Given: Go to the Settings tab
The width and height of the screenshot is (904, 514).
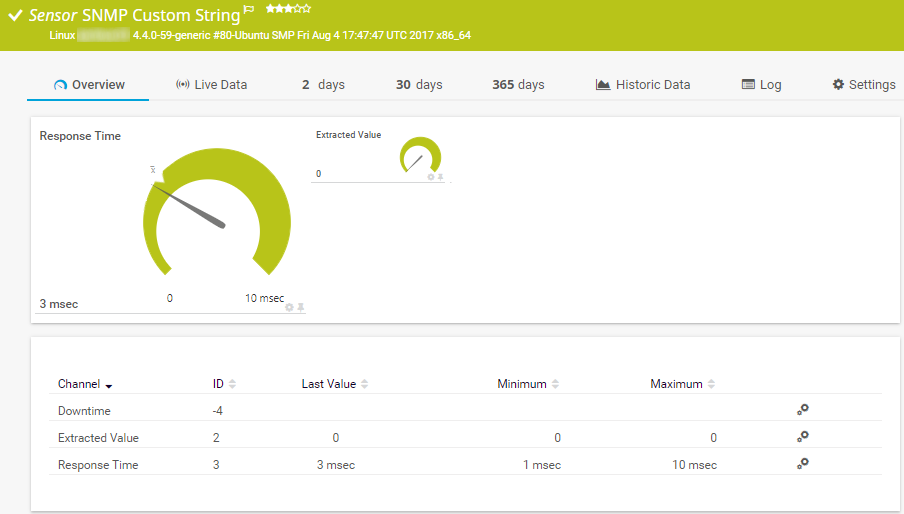Looking at the screenshot, I should pyautogui.click(x=864, y=85).
